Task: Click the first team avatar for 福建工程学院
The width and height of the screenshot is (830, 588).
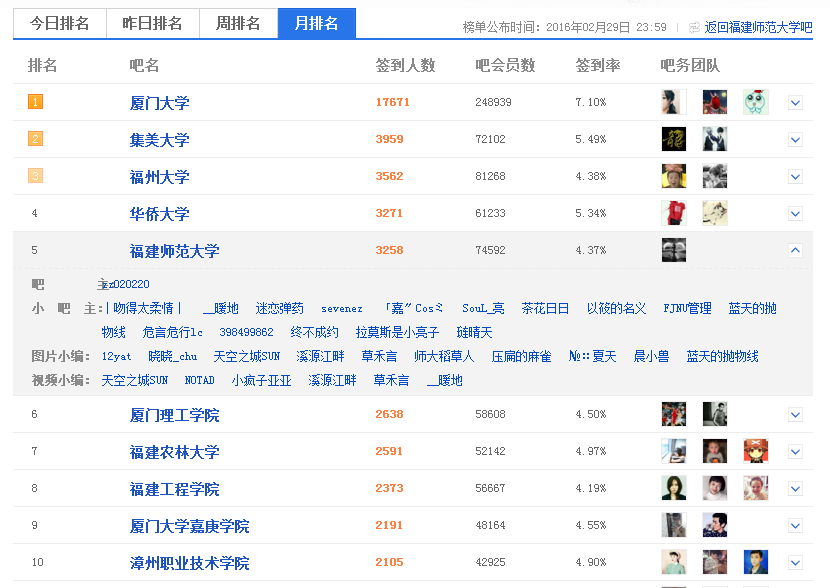Action: (674, 489)
